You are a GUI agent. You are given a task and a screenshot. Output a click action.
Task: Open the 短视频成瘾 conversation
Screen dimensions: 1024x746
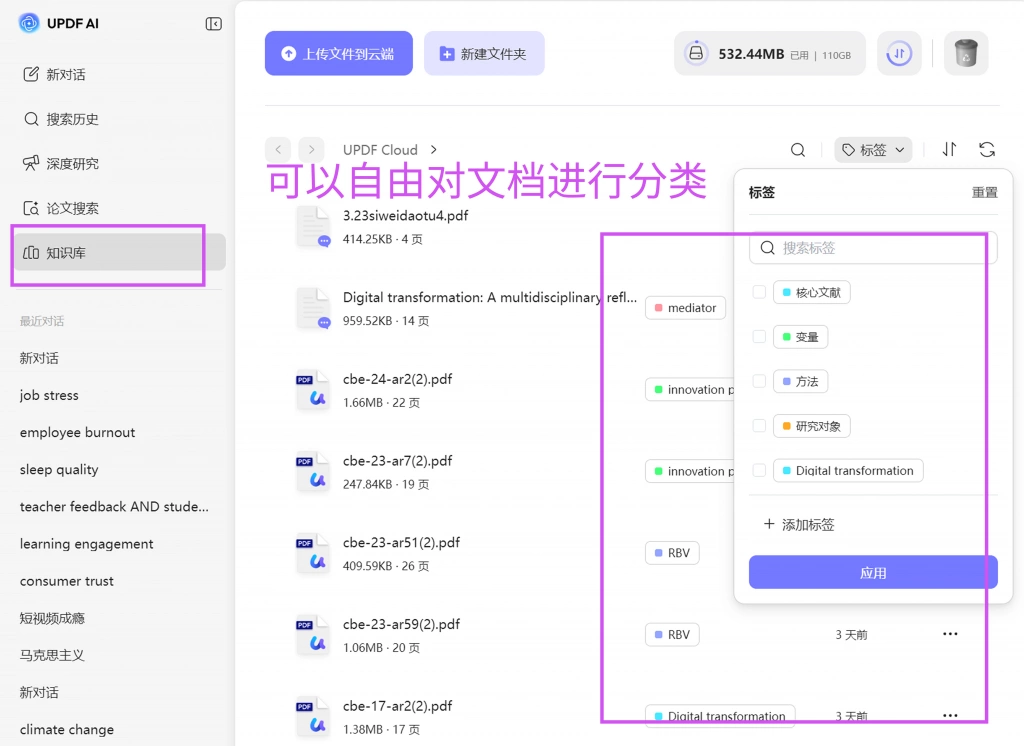[52, 618]
